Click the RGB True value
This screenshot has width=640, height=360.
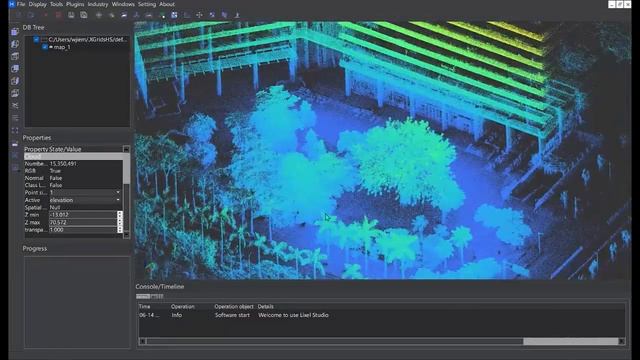point(55,171)
